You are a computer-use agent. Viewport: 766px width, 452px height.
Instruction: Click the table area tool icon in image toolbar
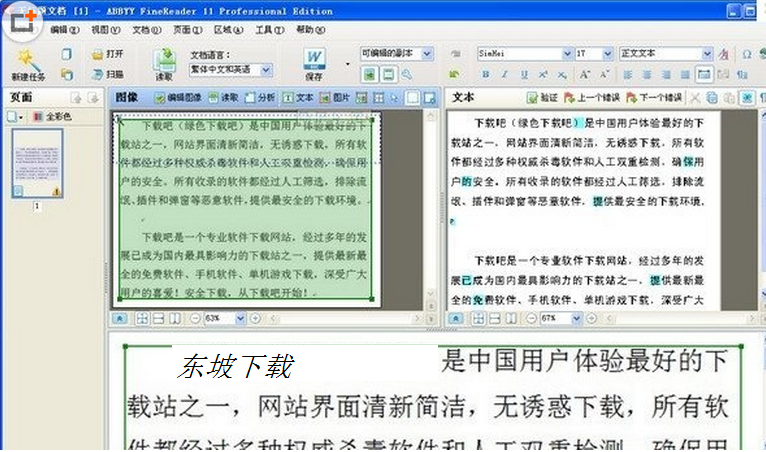point(379,98)
